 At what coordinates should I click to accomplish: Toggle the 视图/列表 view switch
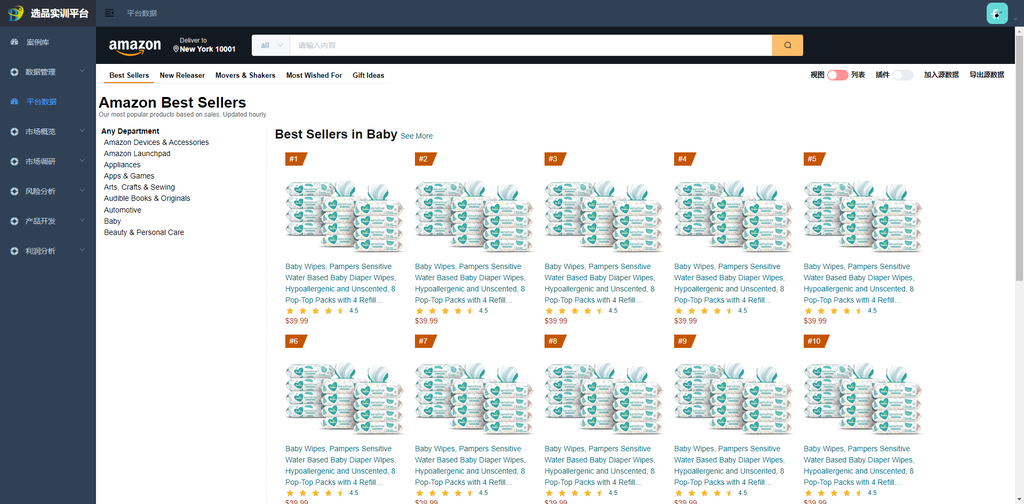click(837, 75)
